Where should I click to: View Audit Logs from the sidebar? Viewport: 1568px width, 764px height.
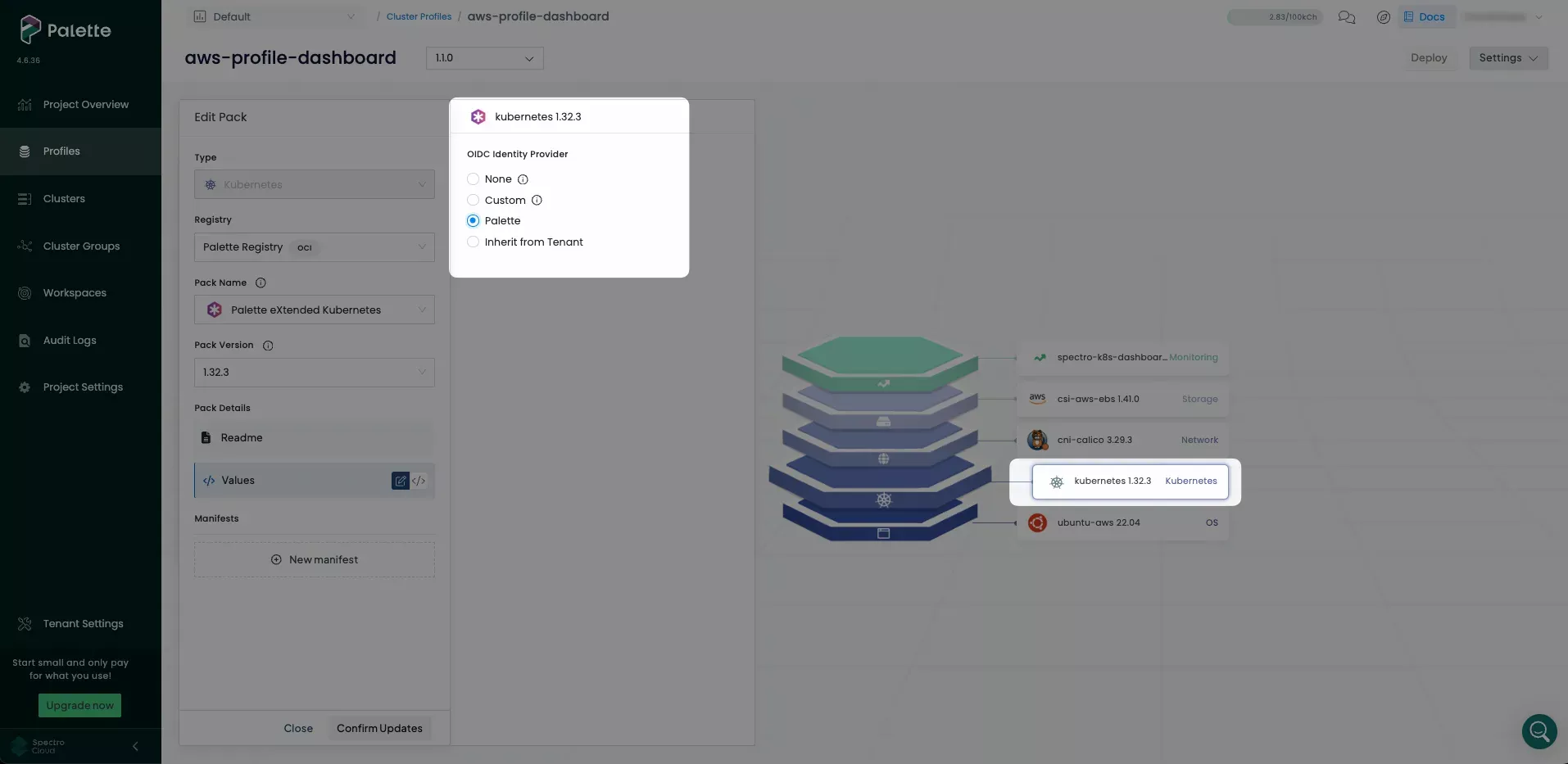(x=68, y=340)
